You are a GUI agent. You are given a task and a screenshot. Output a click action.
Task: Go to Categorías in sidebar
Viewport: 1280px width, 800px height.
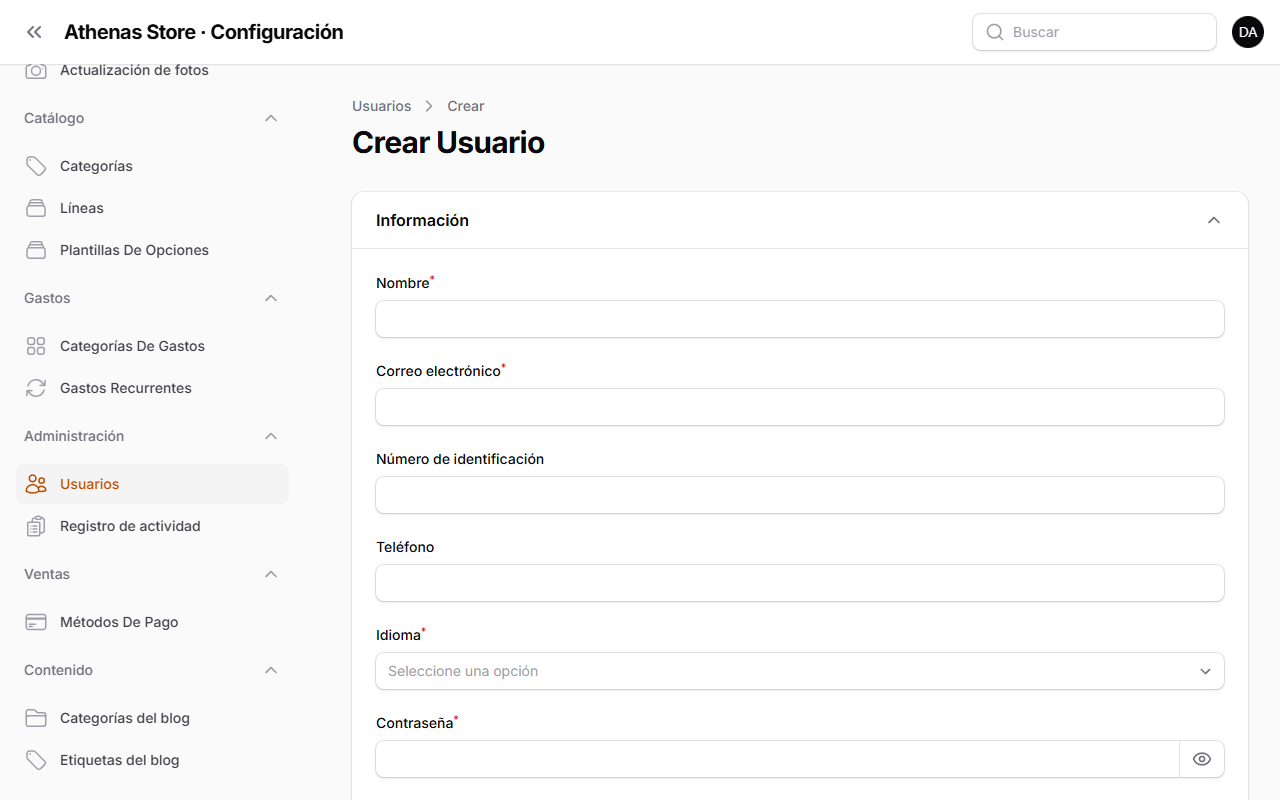[152, 166]
